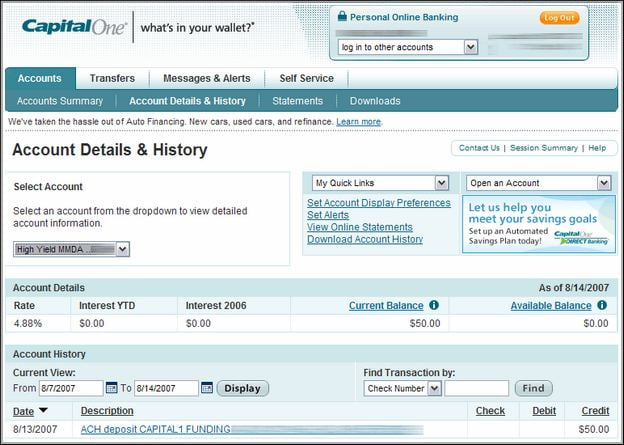Click the padlock icon beside Personal Online Banking

342,16
